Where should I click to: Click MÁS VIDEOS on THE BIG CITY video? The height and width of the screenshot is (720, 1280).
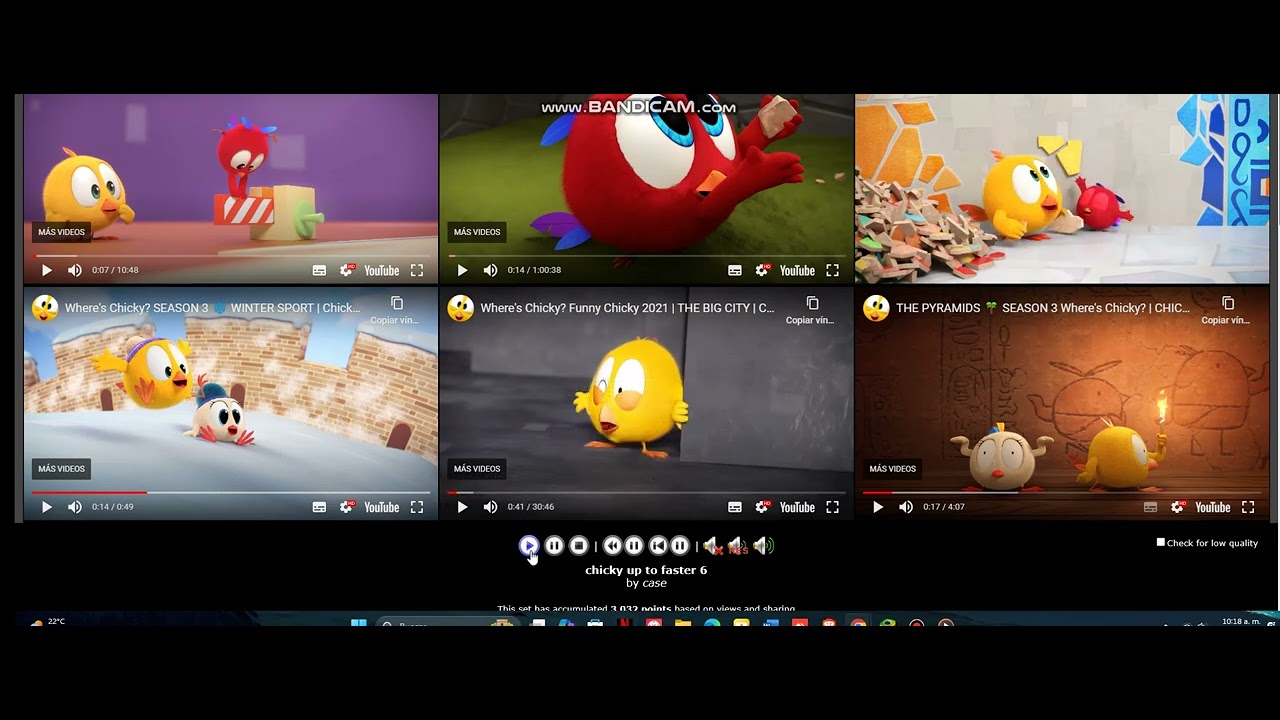tap(477, 469)
